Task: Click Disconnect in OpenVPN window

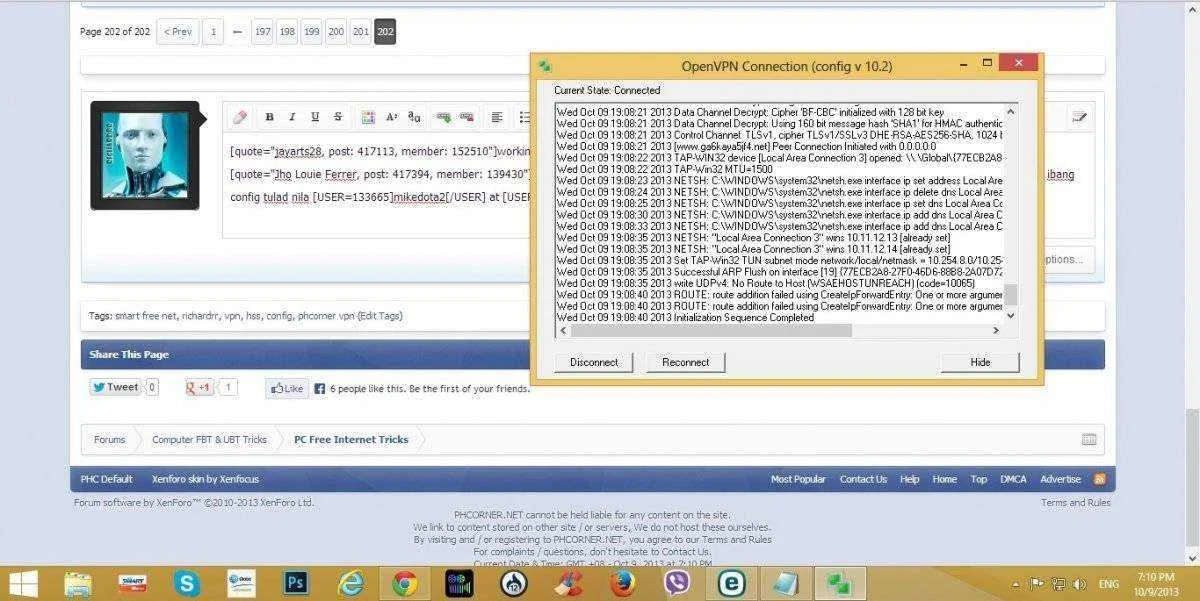Action: click(594, 362)
